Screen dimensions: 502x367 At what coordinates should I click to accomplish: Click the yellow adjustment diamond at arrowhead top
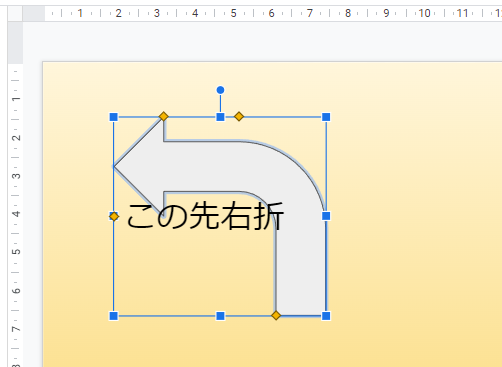tap(164, 117)
